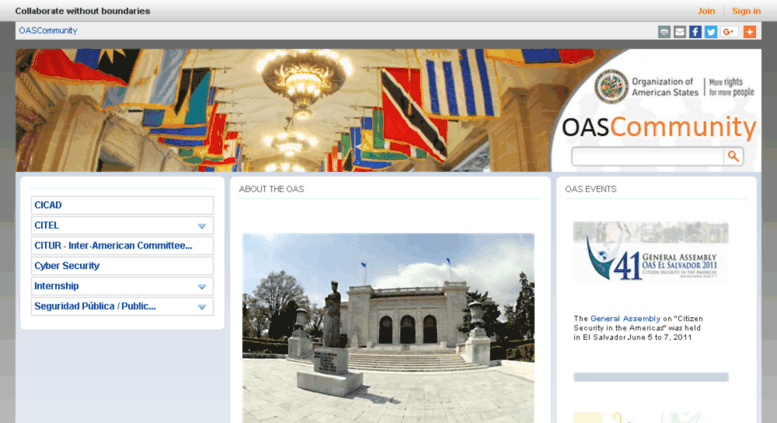Image resolution: width=777 pixels, height=423 pixels.
Task: Open the General Assembly link
Action: [625, 318]
